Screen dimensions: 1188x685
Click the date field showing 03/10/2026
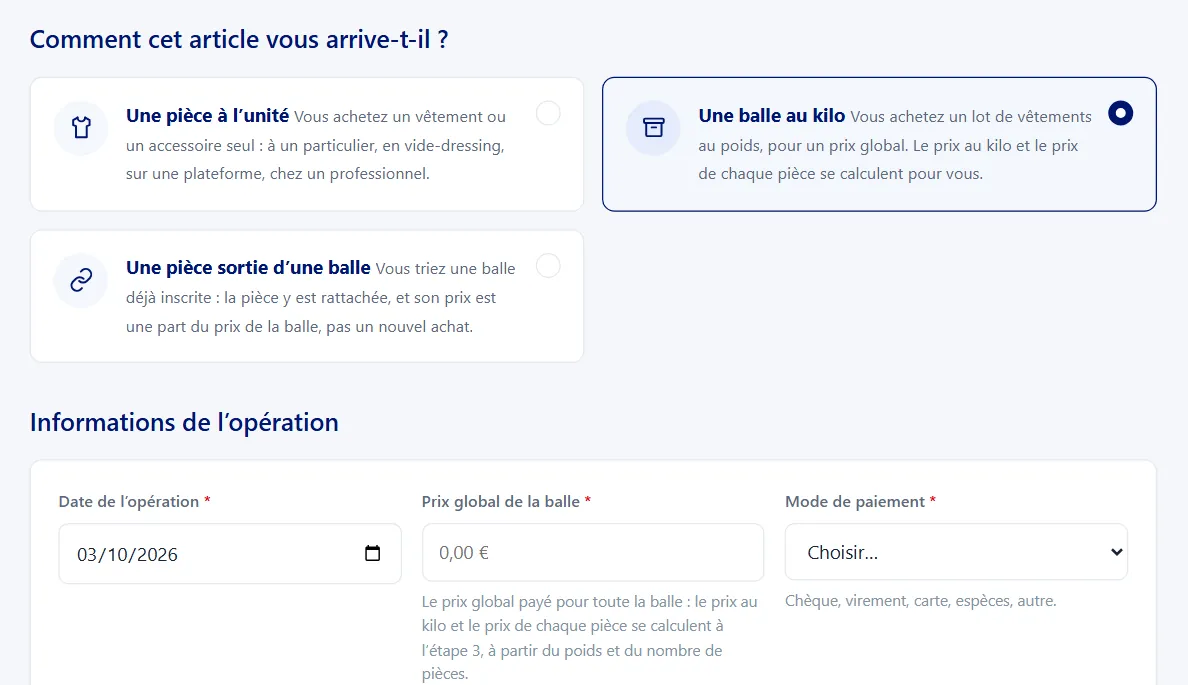tap(230, 554)
